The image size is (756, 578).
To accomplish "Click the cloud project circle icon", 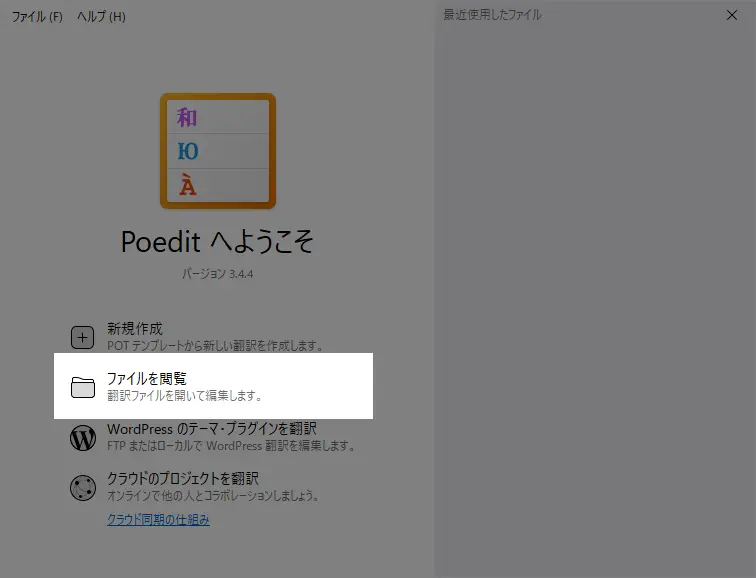I will (x=83, y=487).
